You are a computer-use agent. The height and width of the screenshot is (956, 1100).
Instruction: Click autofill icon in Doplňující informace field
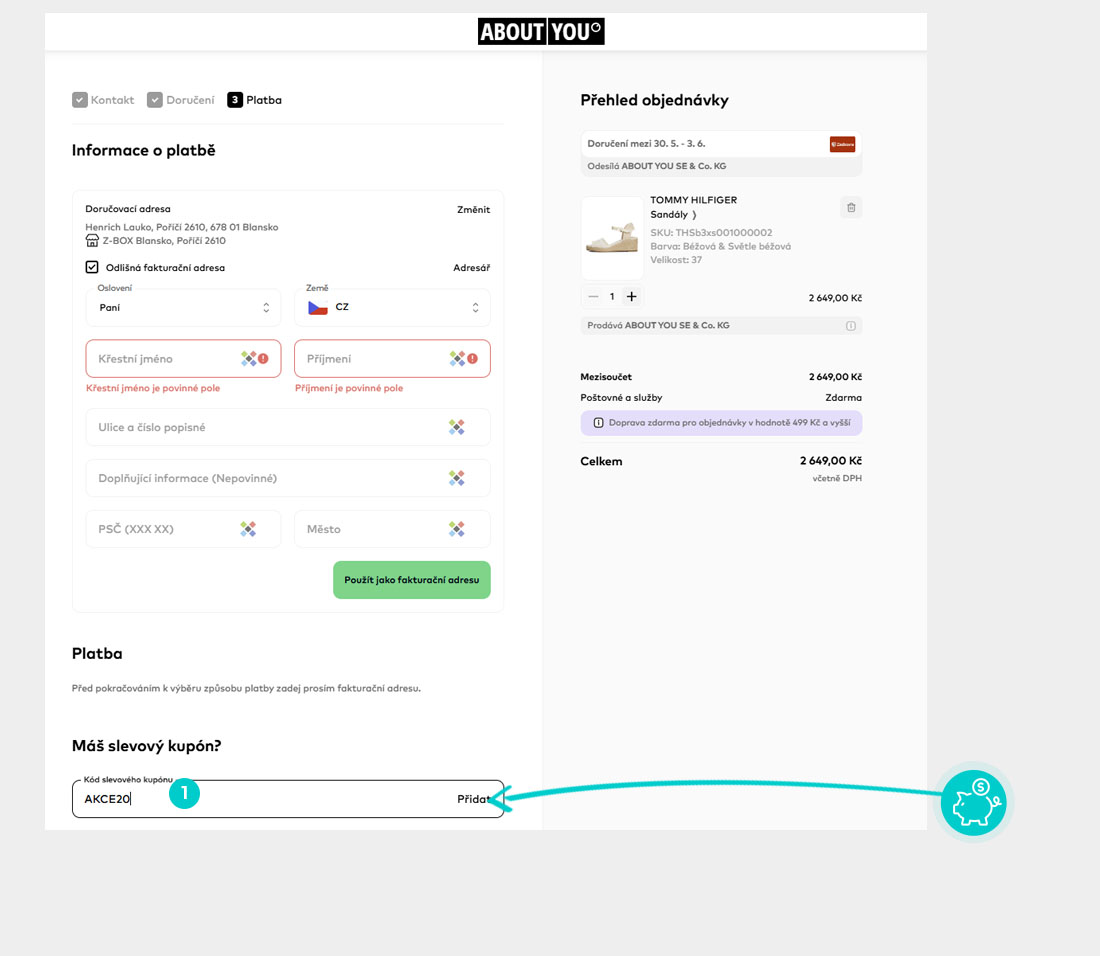pyautogui.click(x=457, y=478)
